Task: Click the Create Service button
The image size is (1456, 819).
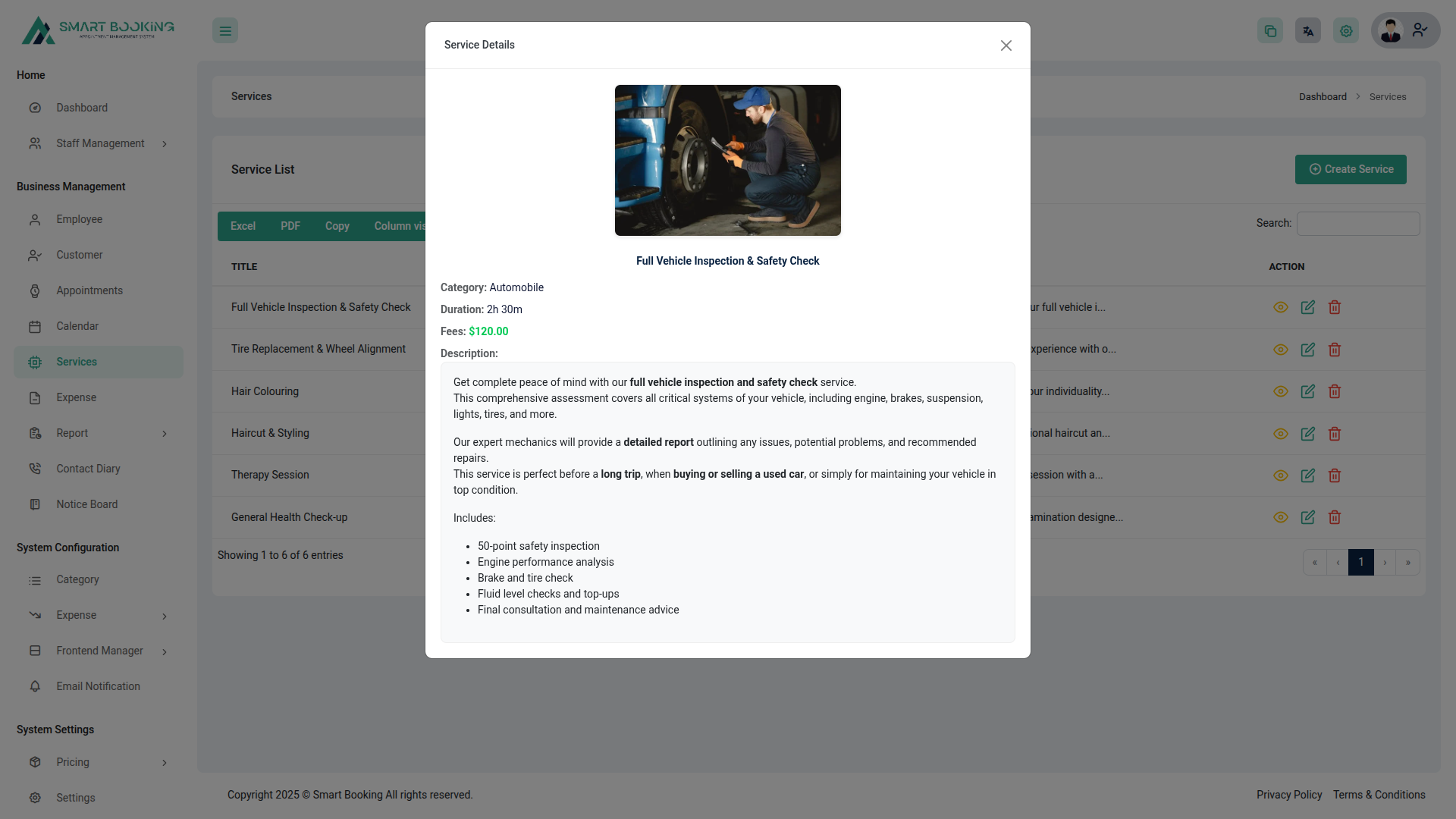Action: tap(1351, 169)
